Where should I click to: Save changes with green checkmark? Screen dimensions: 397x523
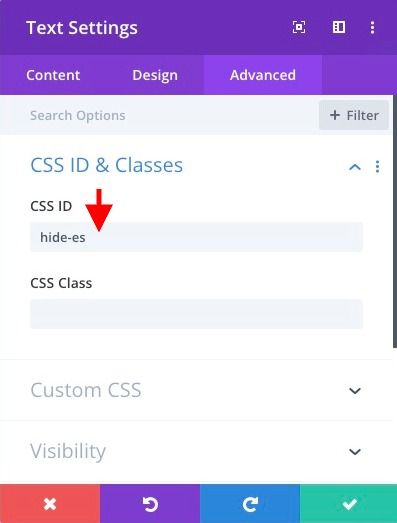tap(349, 504)
